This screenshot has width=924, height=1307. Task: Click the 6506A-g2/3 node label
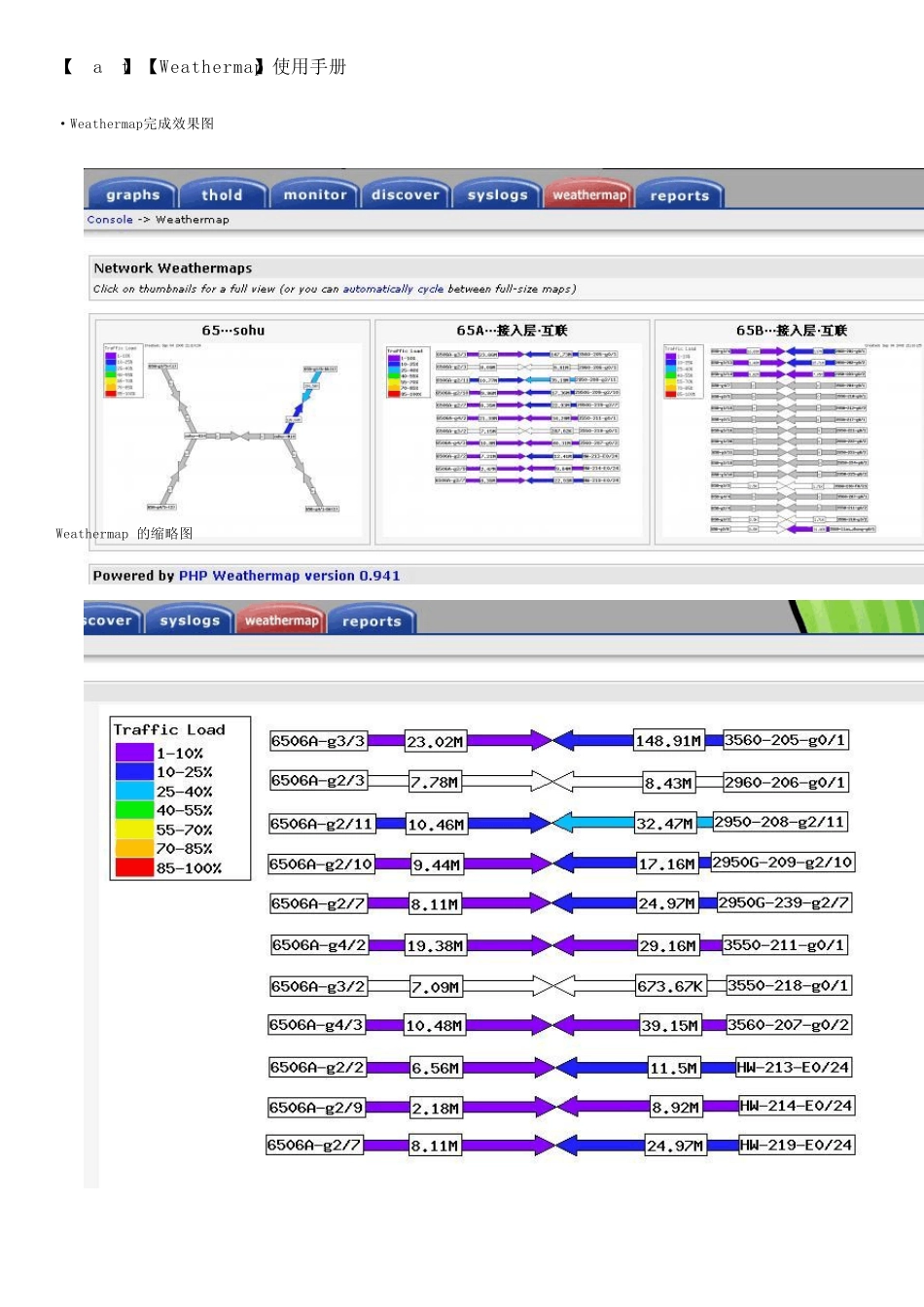(318, 781)
